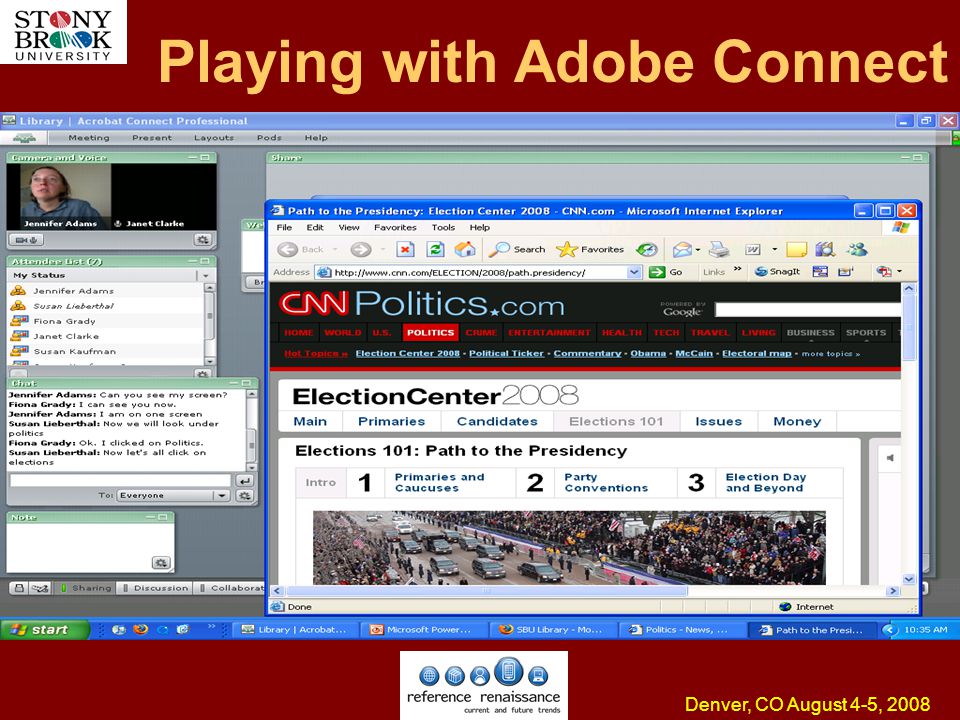Open the Mail icon dropdown arrow
The image size is (960, 720).
(x=698, y=249)
